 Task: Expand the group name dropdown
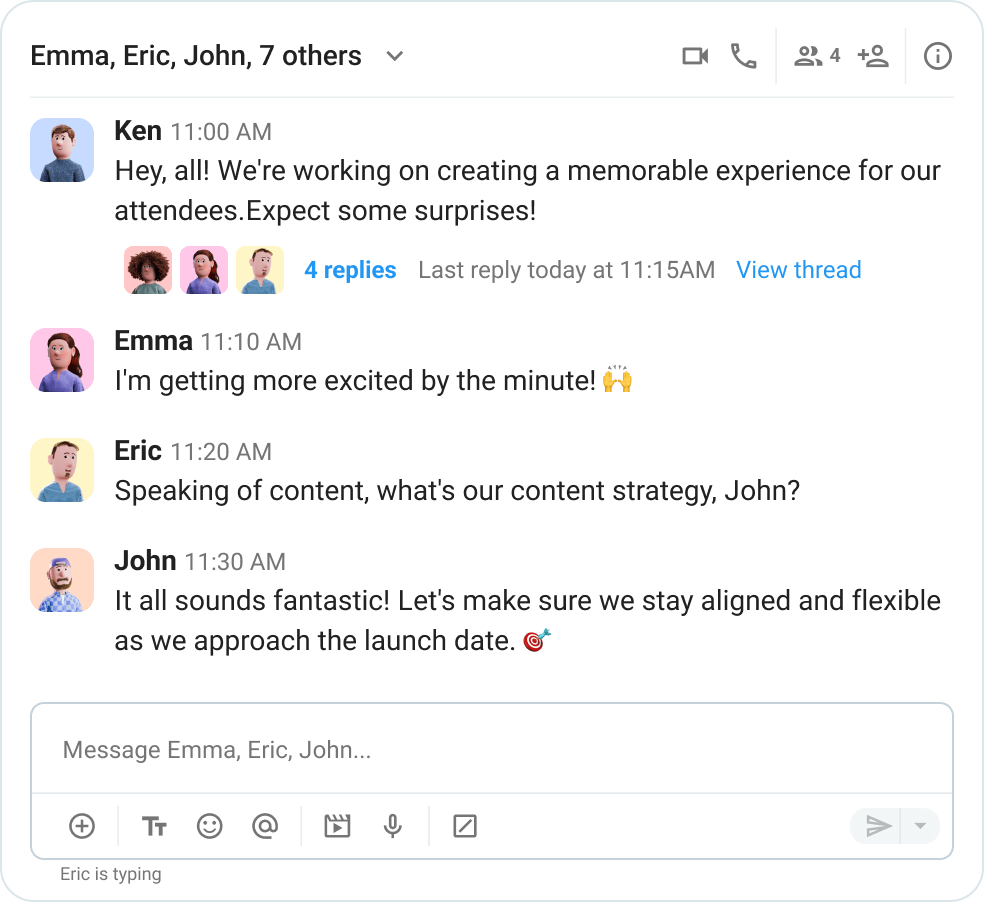[394, 57]
